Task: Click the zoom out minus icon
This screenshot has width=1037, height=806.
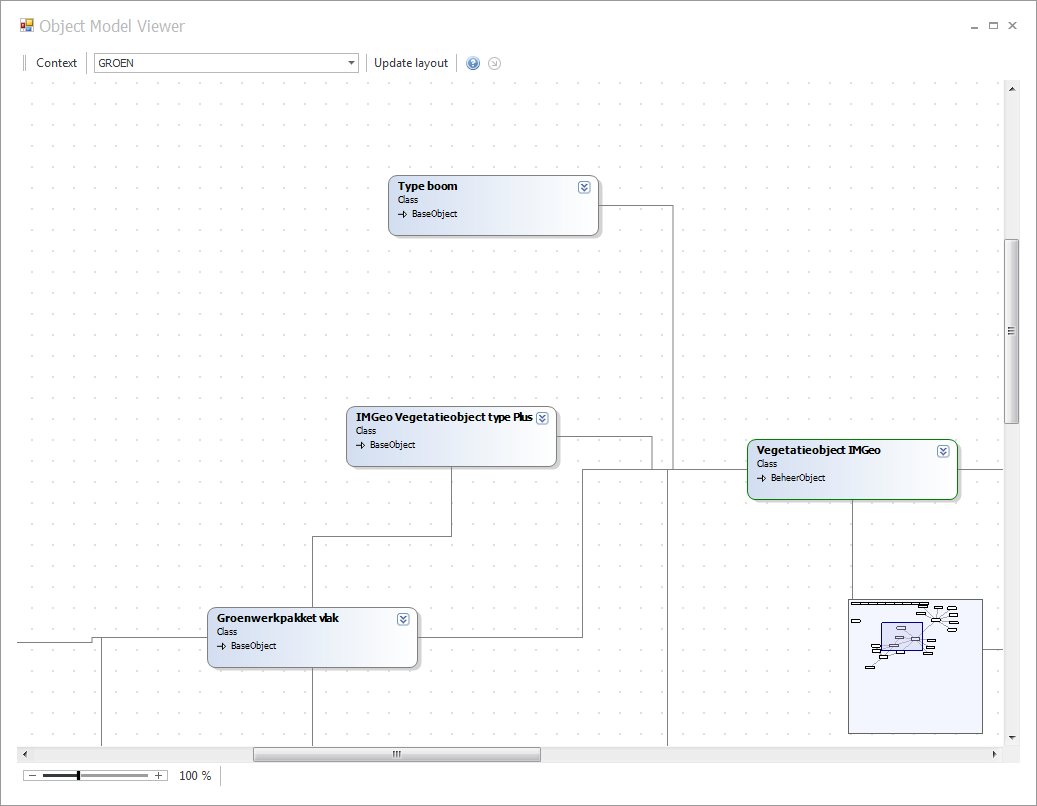Action: (x=32, y=775)
